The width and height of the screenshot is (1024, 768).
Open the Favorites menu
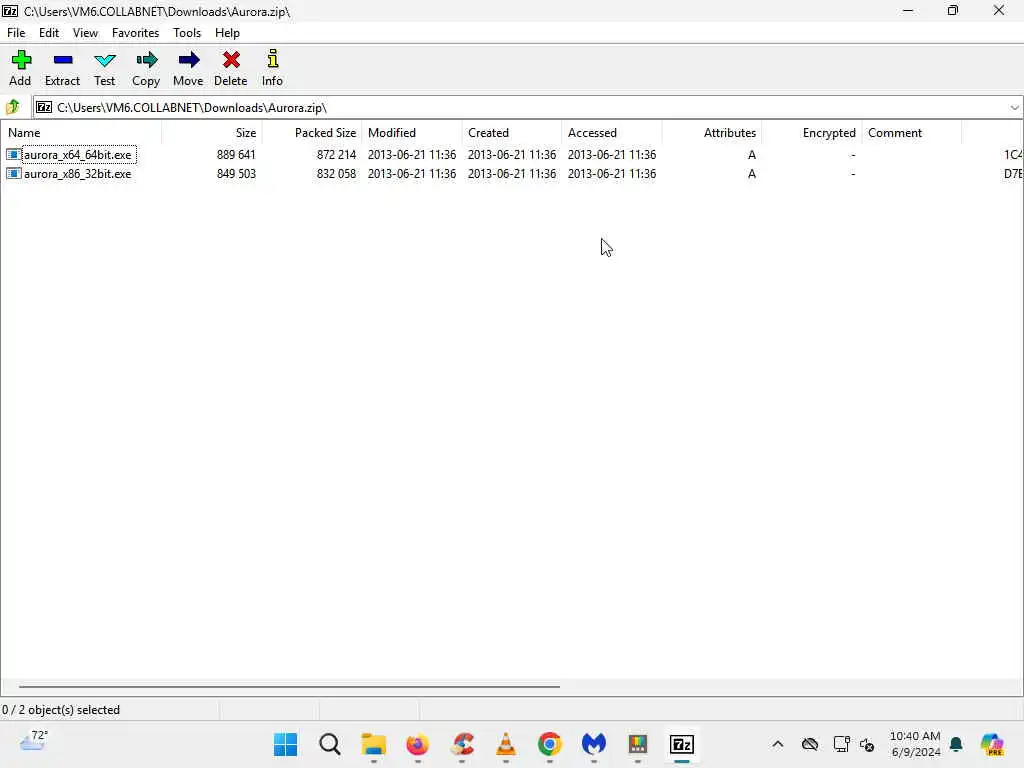coord(135,33)
